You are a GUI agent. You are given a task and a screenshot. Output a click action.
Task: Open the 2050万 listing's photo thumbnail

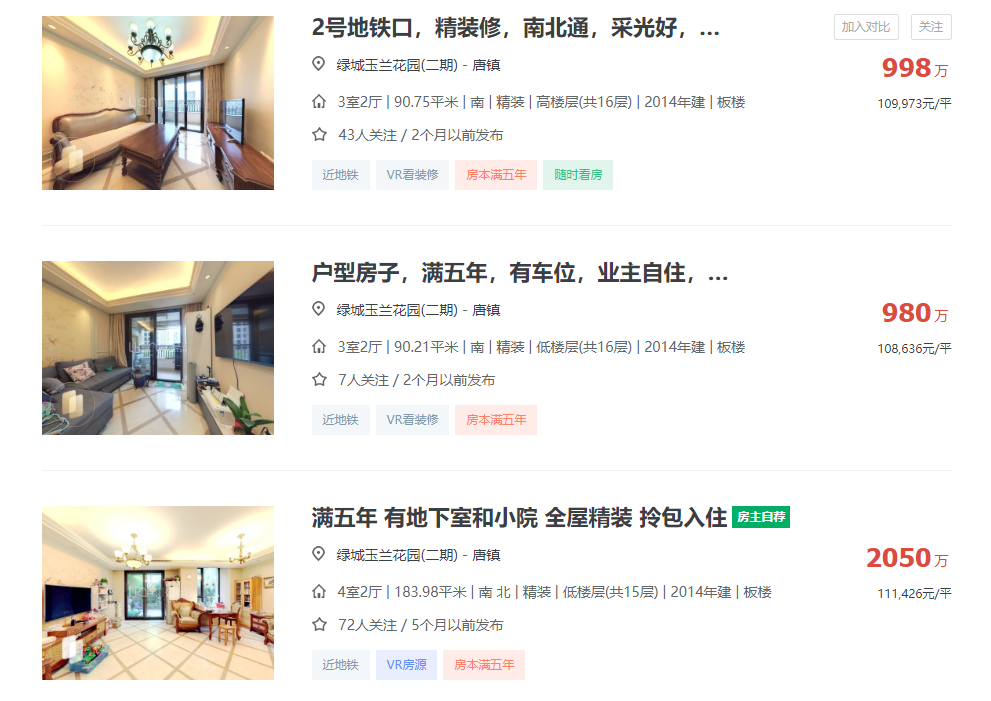point(158,593)
